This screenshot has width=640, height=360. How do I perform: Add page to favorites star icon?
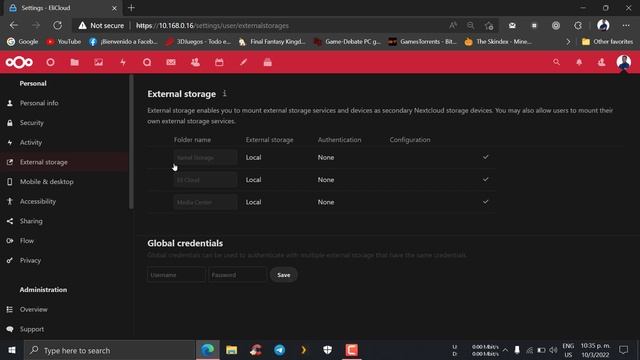(489, 26)
